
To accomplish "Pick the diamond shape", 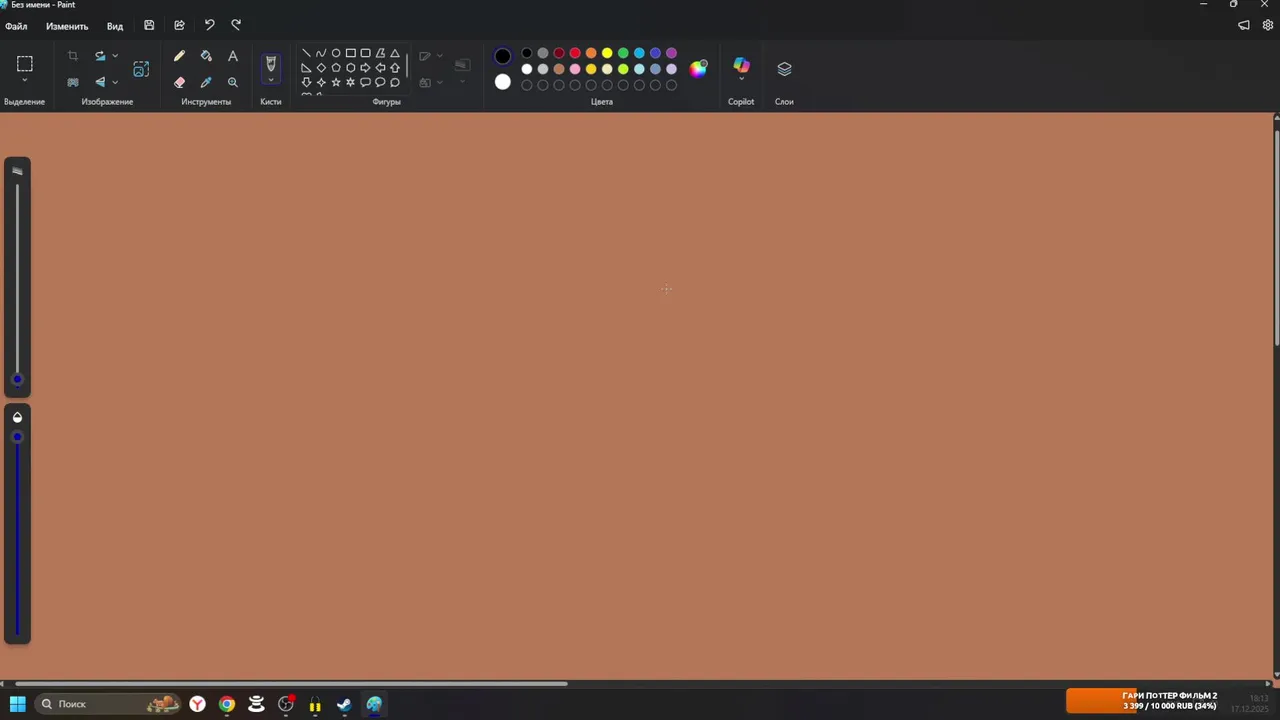I will (x=321, y=68).
